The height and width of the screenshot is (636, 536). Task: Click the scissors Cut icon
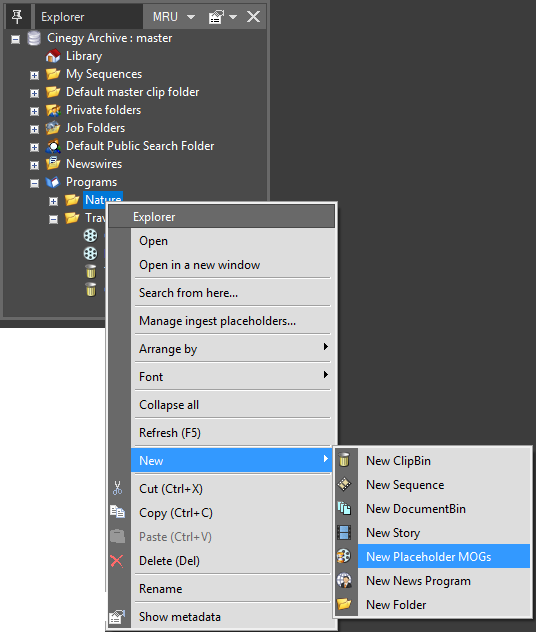coord(117,488)
